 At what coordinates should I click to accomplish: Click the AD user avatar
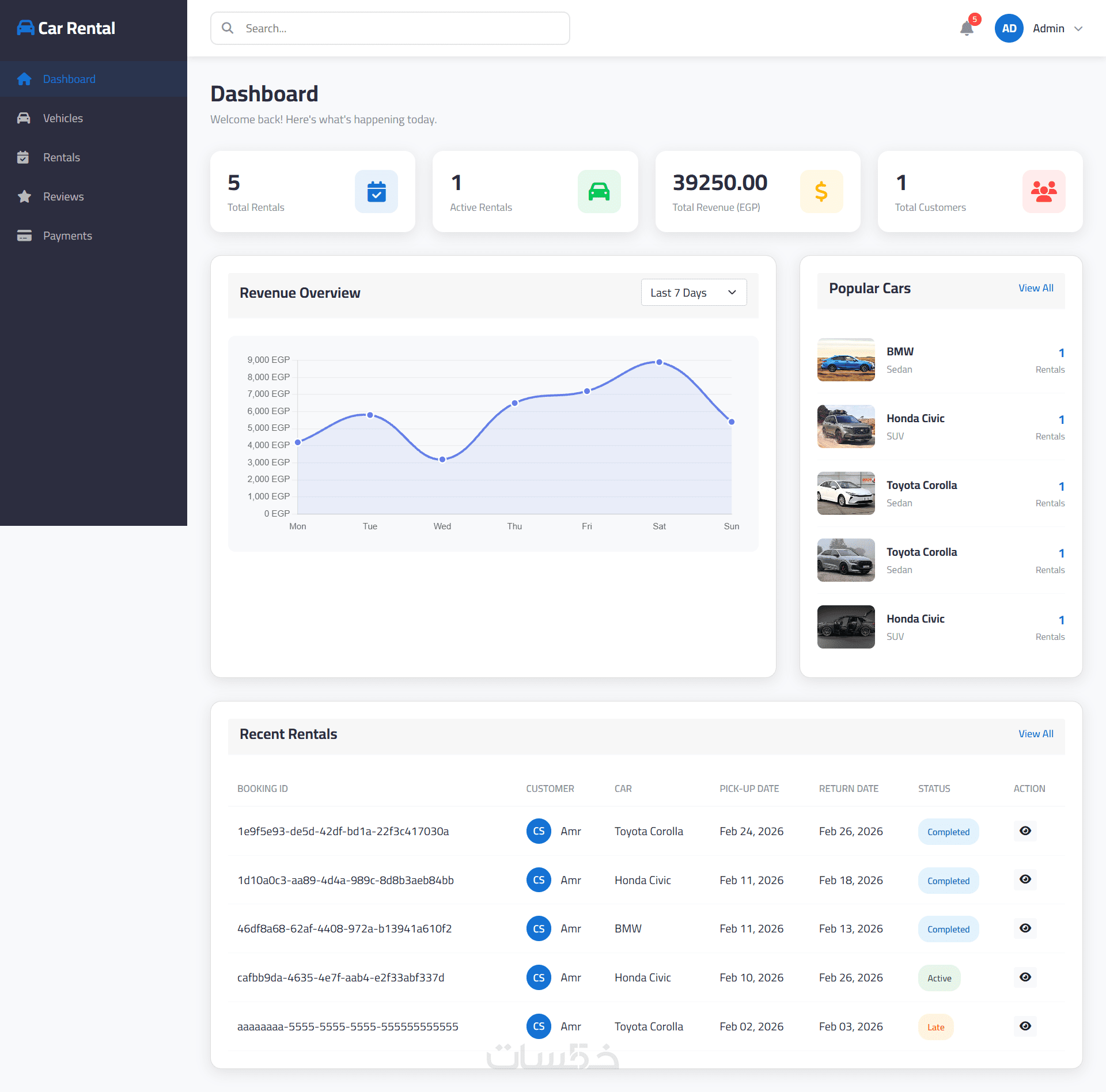1009,28
